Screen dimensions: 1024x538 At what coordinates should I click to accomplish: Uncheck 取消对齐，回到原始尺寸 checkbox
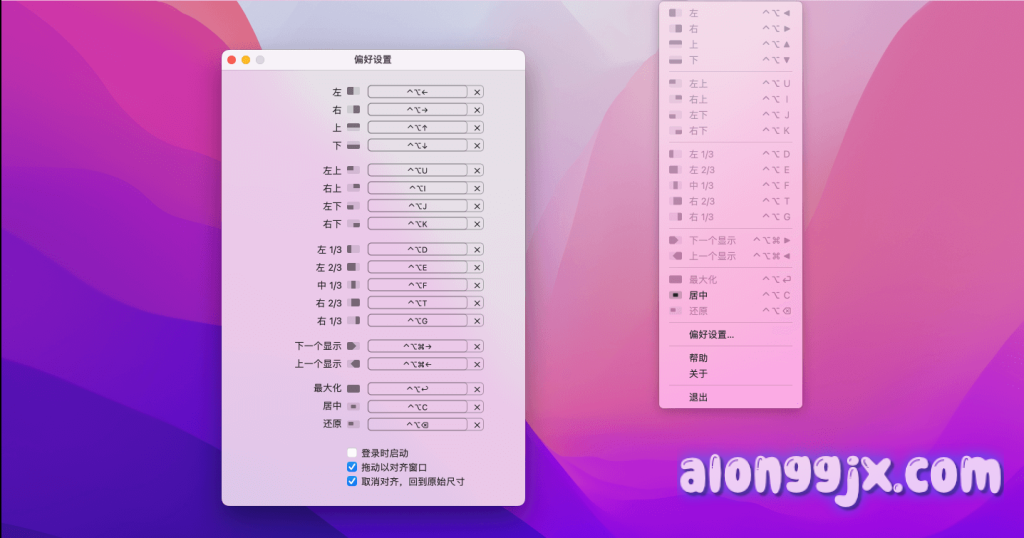tap(352, 481)
